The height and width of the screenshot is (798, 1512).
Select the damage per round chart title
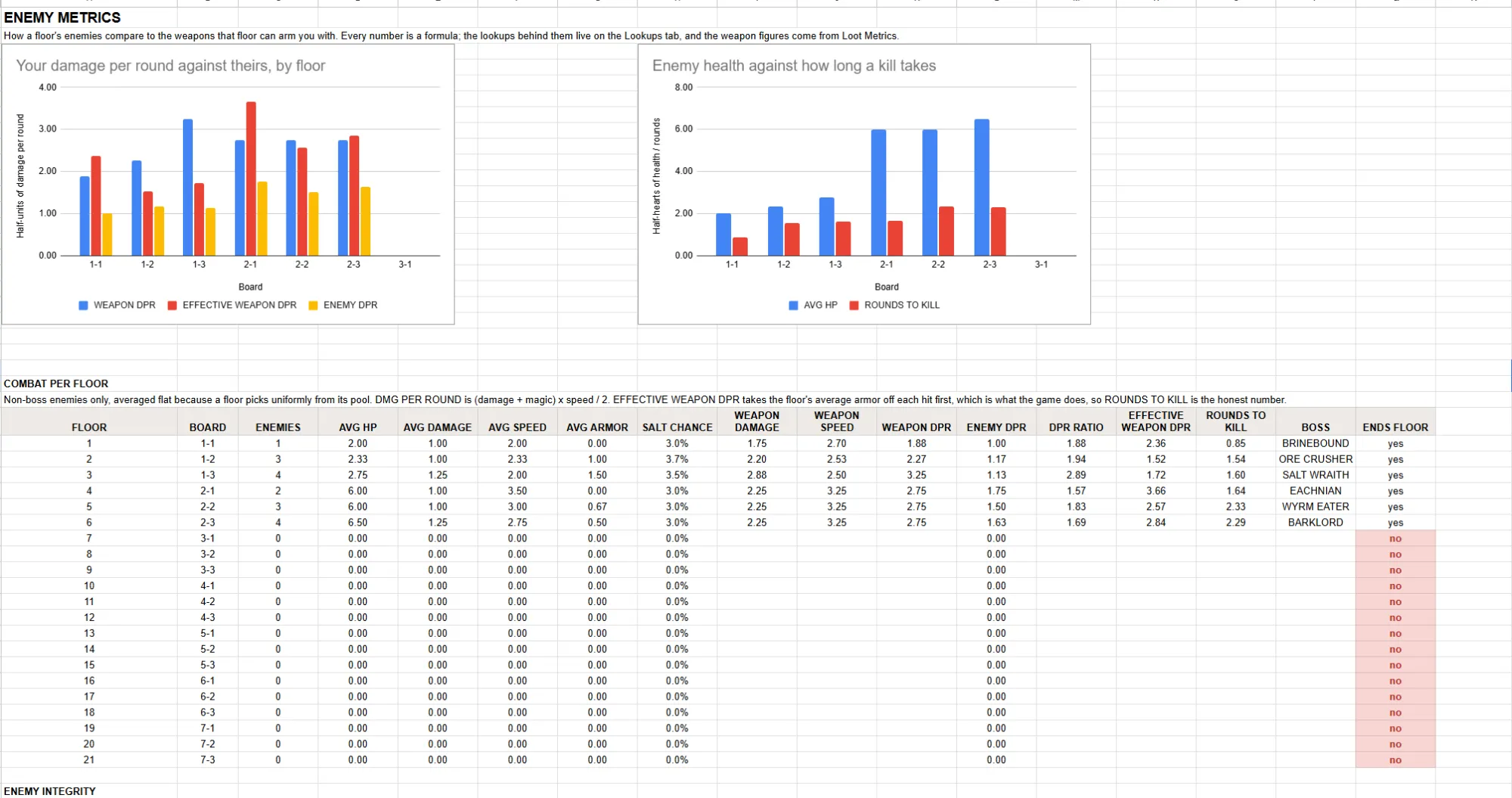(171, 66)
